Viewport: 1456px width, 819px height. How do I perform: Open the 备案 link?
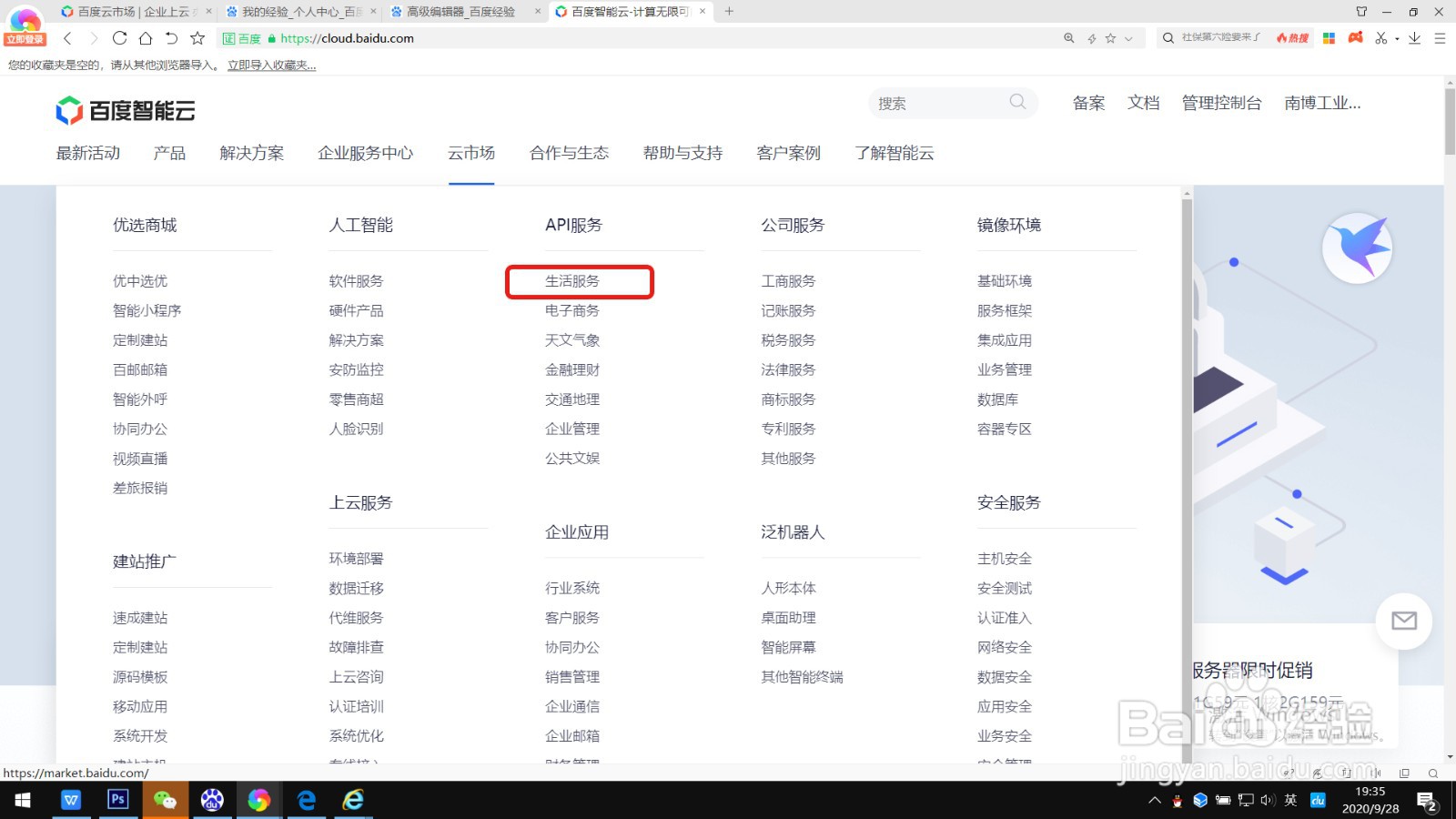coord(1088,103)
